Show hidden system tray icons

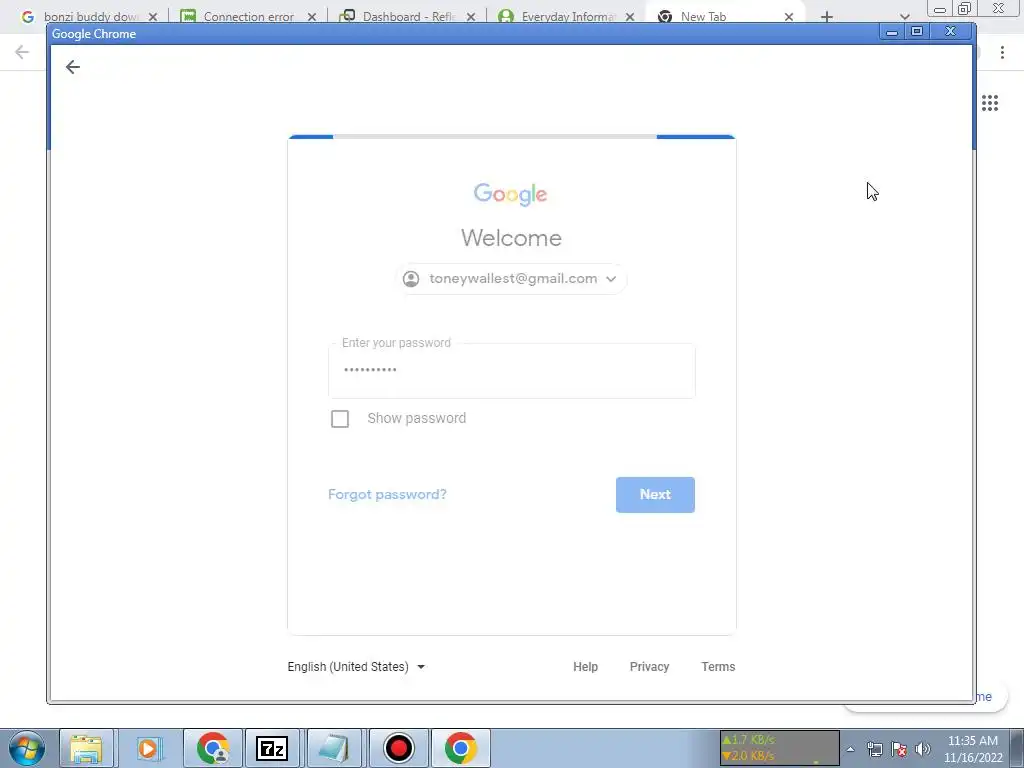tap(850, 749)
